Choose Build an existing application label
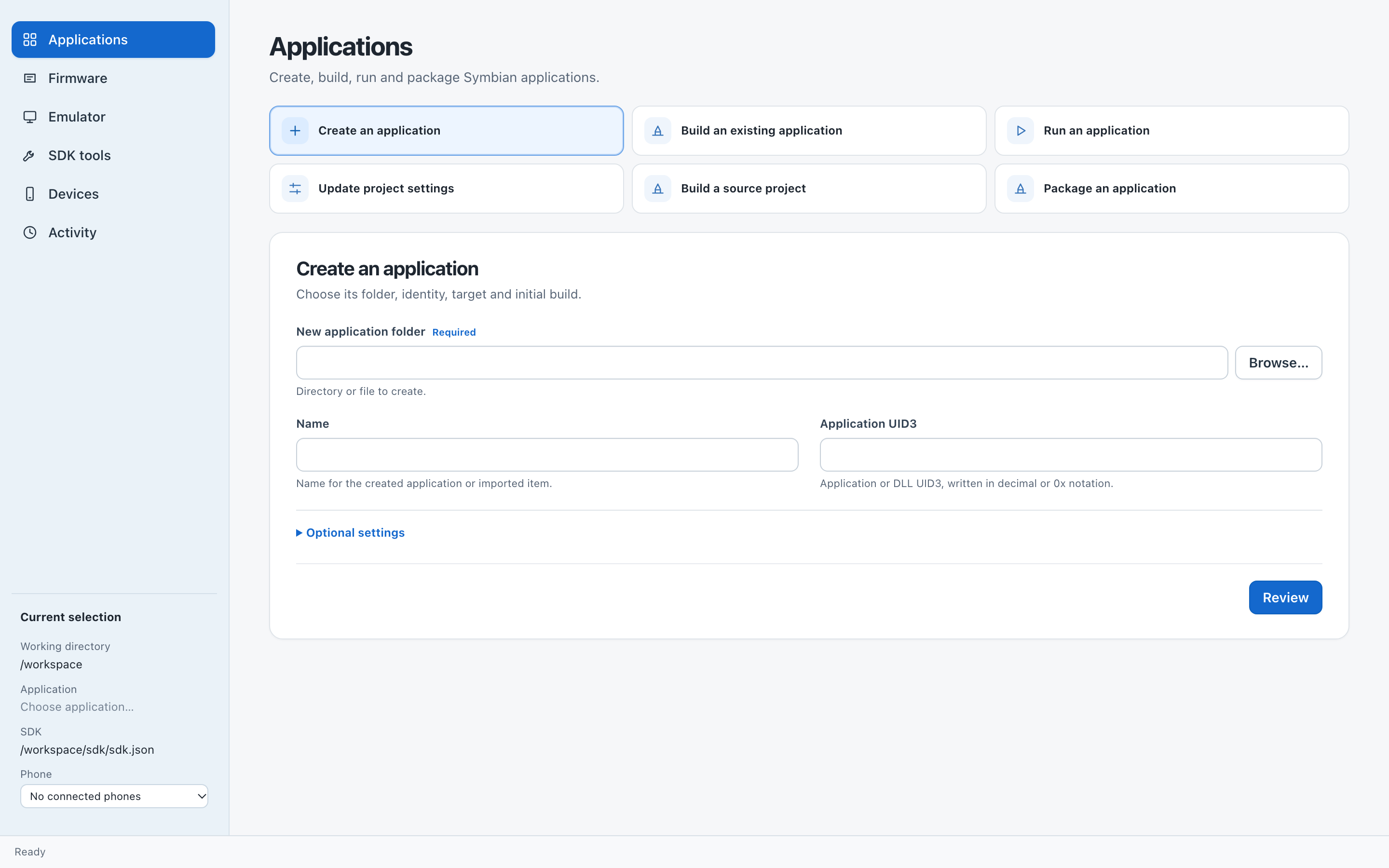 (x=762, y=131)
